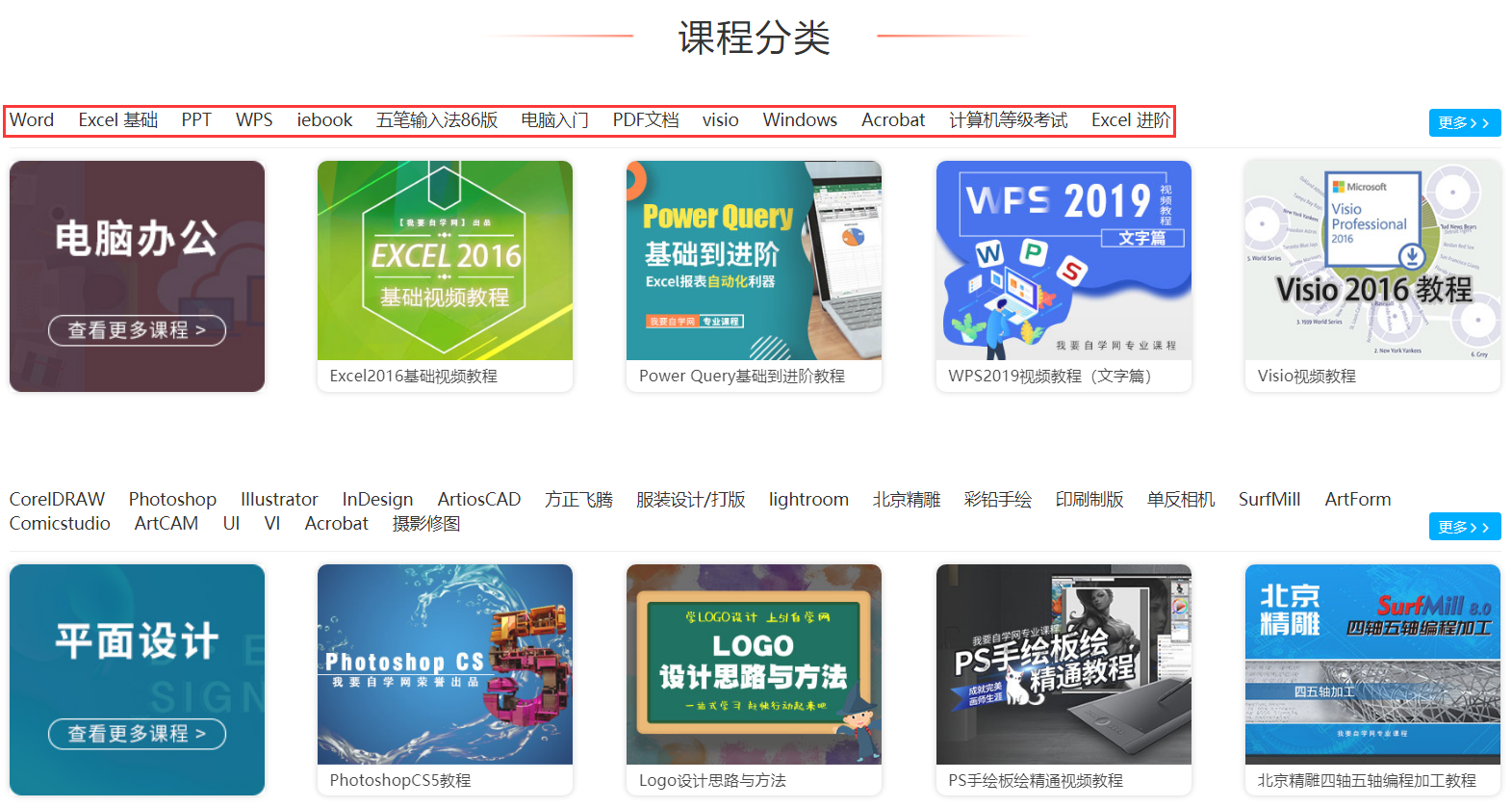Open the WPS 2019 文字篇 thumbnail

click(x=1064, y=260)
